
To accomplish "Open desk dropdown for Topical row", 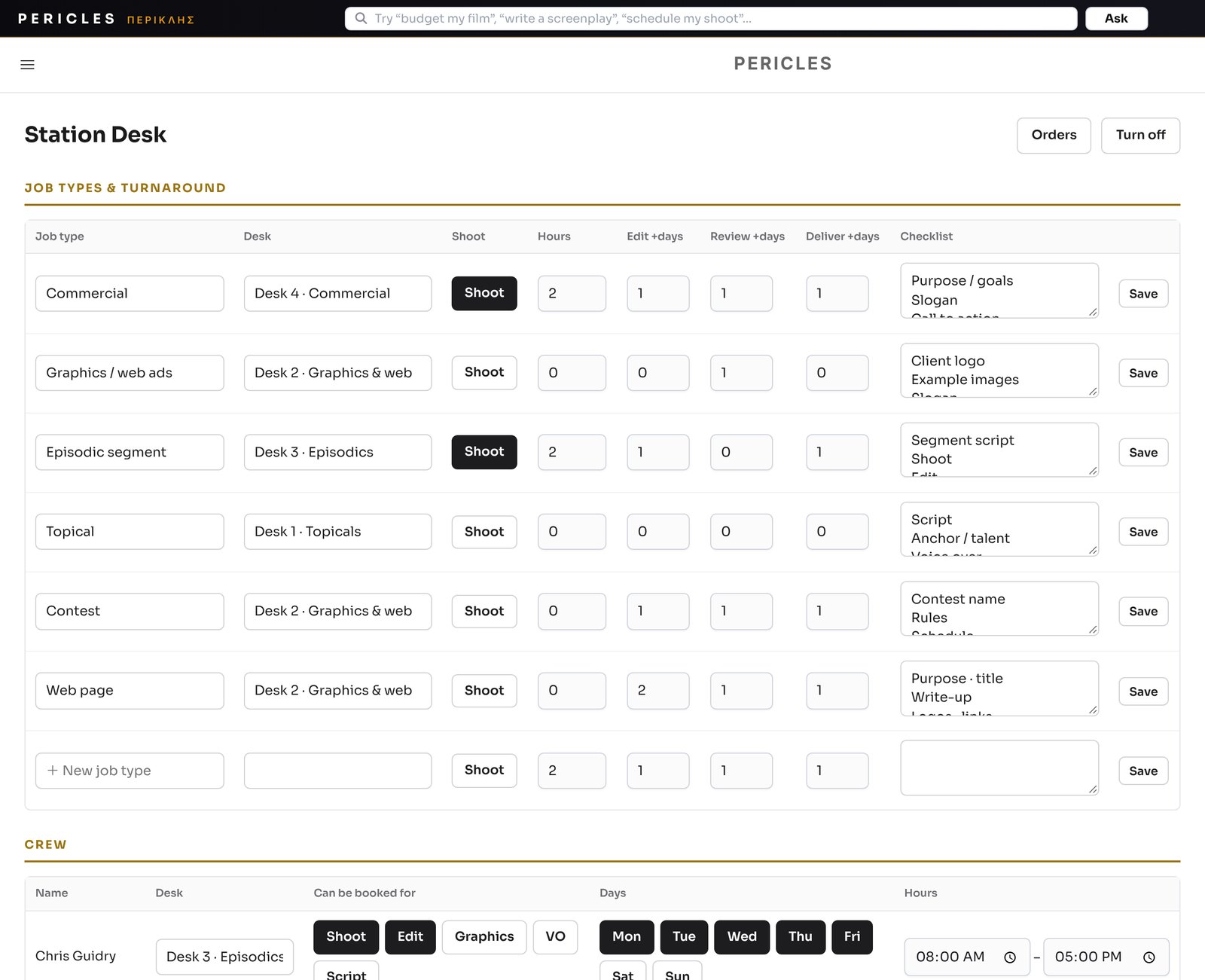I will pyautogui.click(x=337, y=532).
